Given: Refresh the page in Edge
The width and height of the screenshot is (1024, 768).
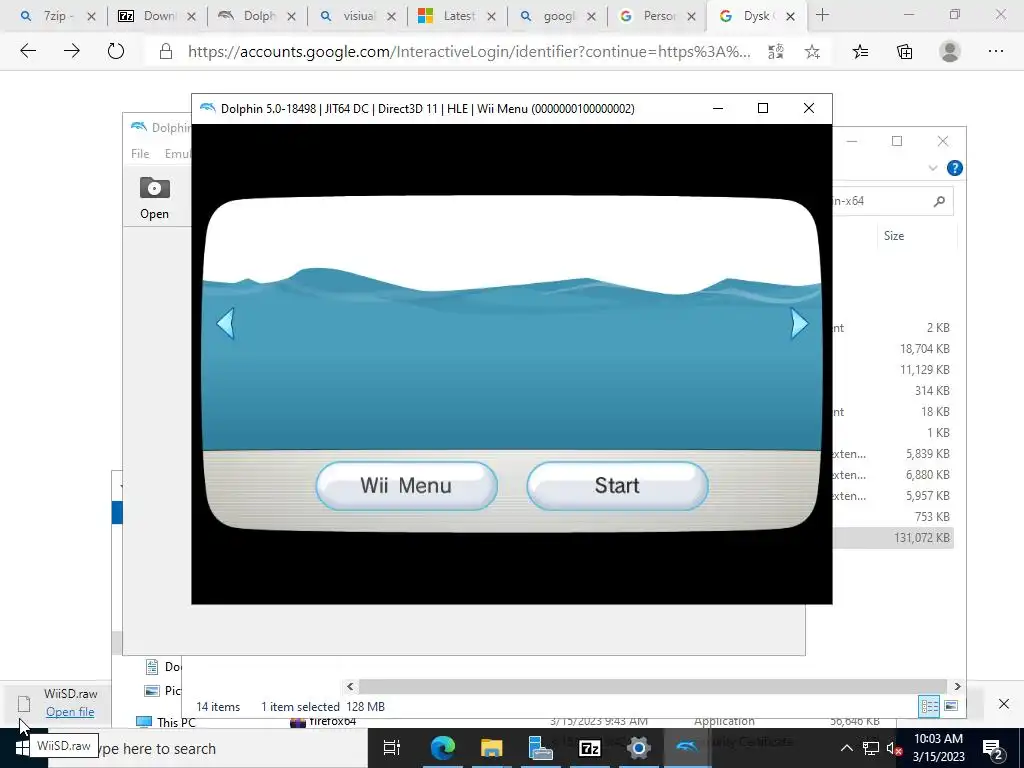Looking at the screenshot, I should [116, 51].
